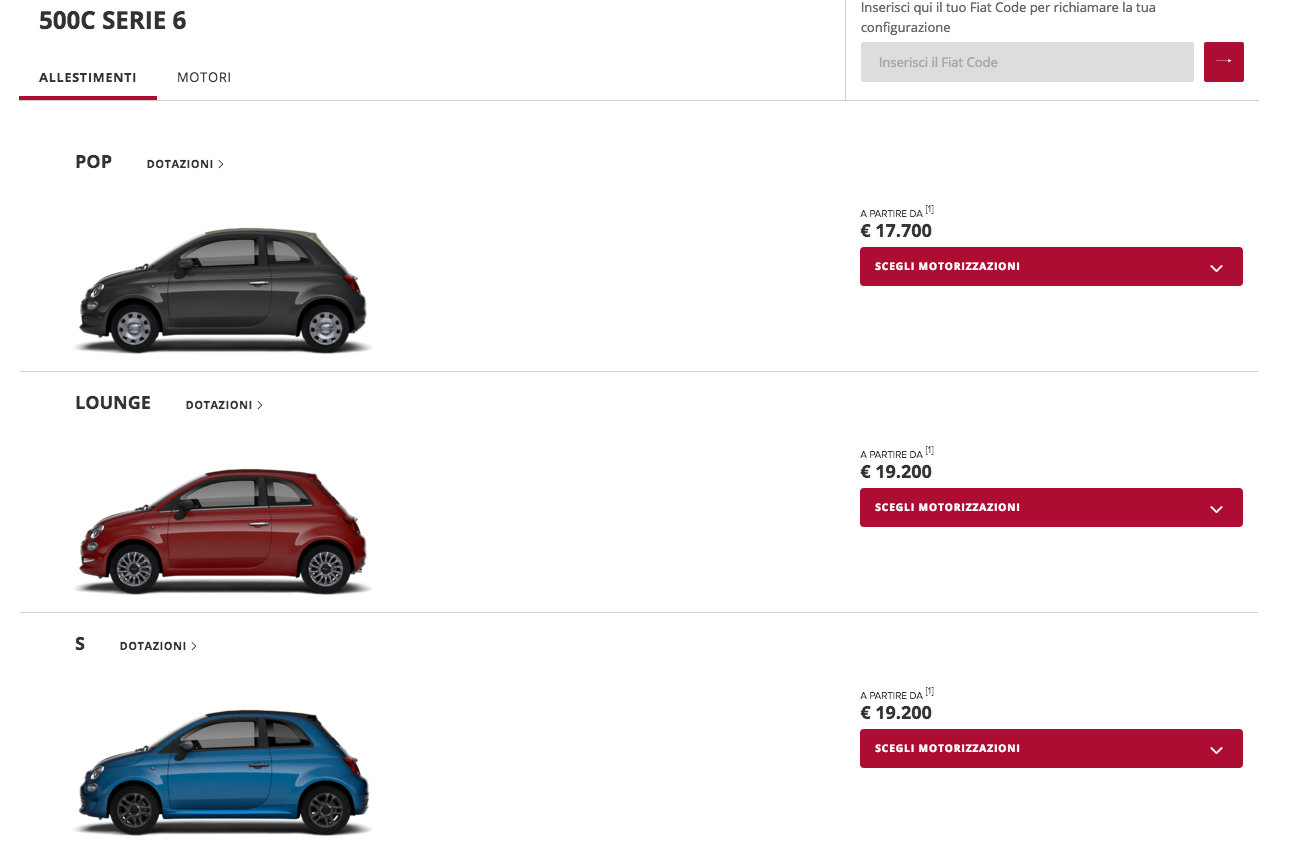Click the LOUNGE trim heading

click(113, 403)
